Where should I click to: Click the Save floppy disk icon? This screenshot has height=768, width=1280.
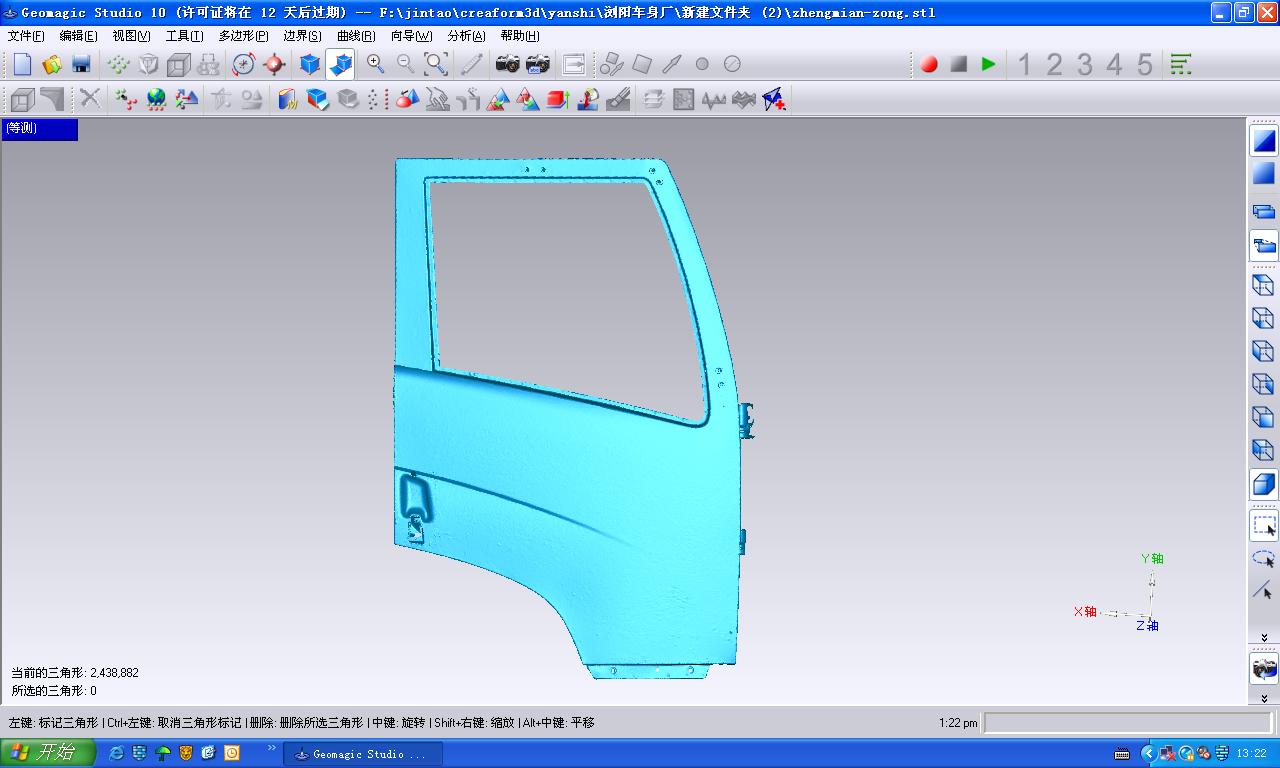[82, 65]
